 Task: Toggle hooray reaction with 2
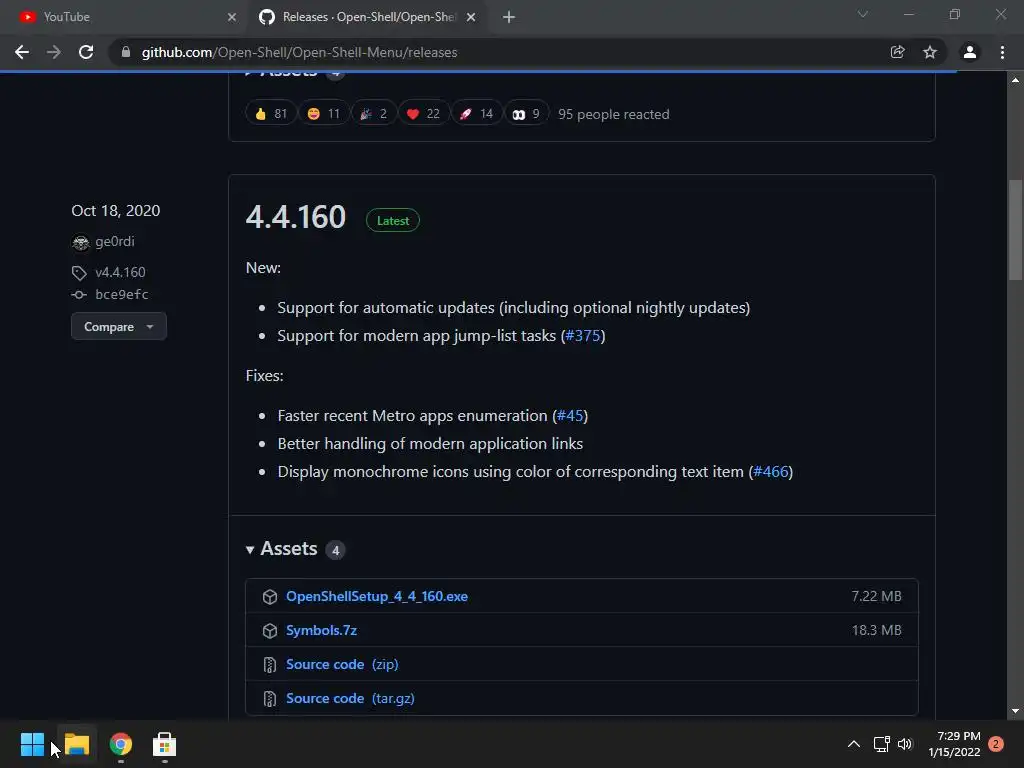click(x=374, y=114)
